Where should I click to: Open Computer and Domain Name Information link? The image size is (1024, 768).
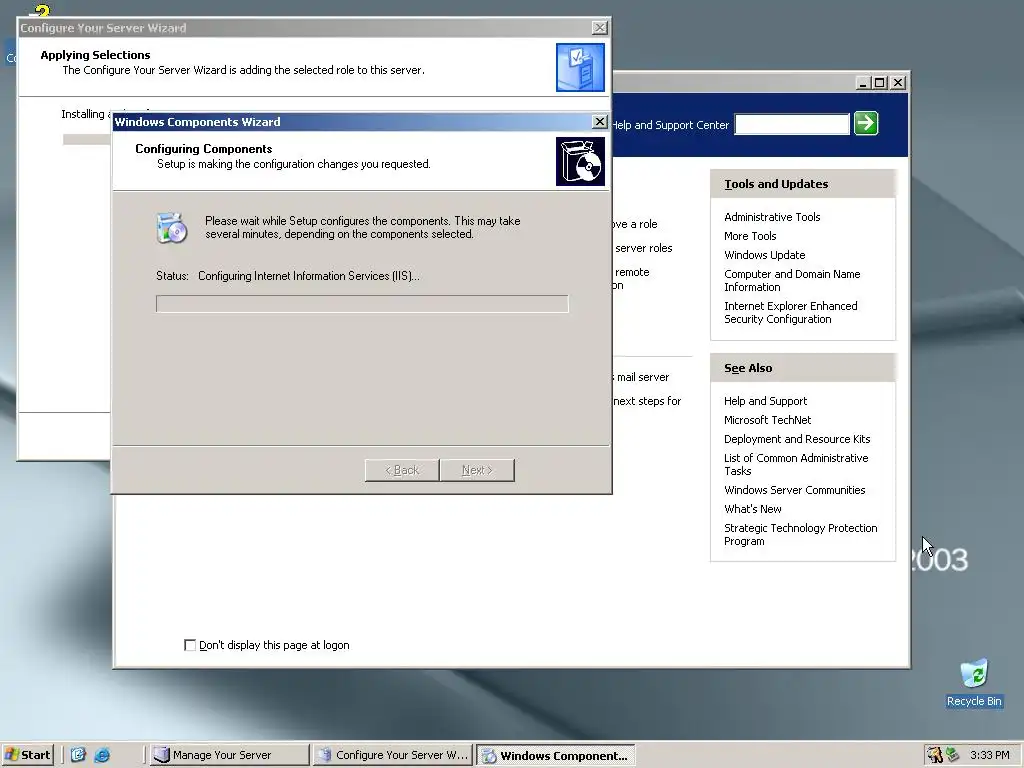point(792,280)
